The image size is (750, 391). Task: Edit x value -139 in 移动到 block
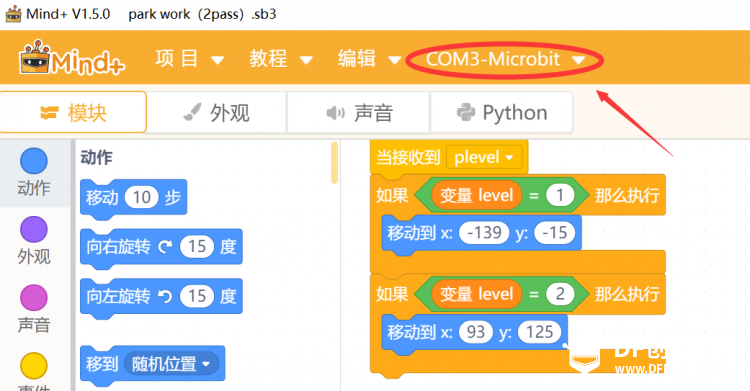click(484, 233)
